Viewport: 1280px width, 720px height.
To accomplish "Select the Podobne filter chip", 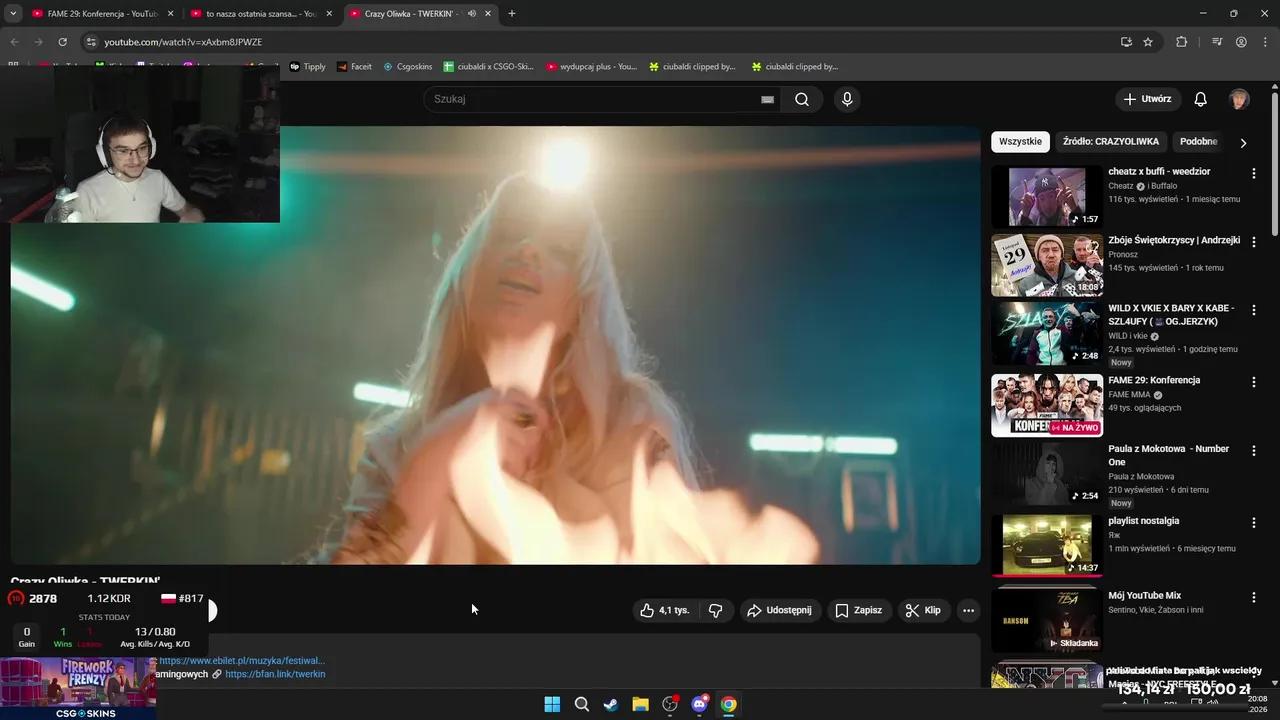I will tap(1197, 141).
